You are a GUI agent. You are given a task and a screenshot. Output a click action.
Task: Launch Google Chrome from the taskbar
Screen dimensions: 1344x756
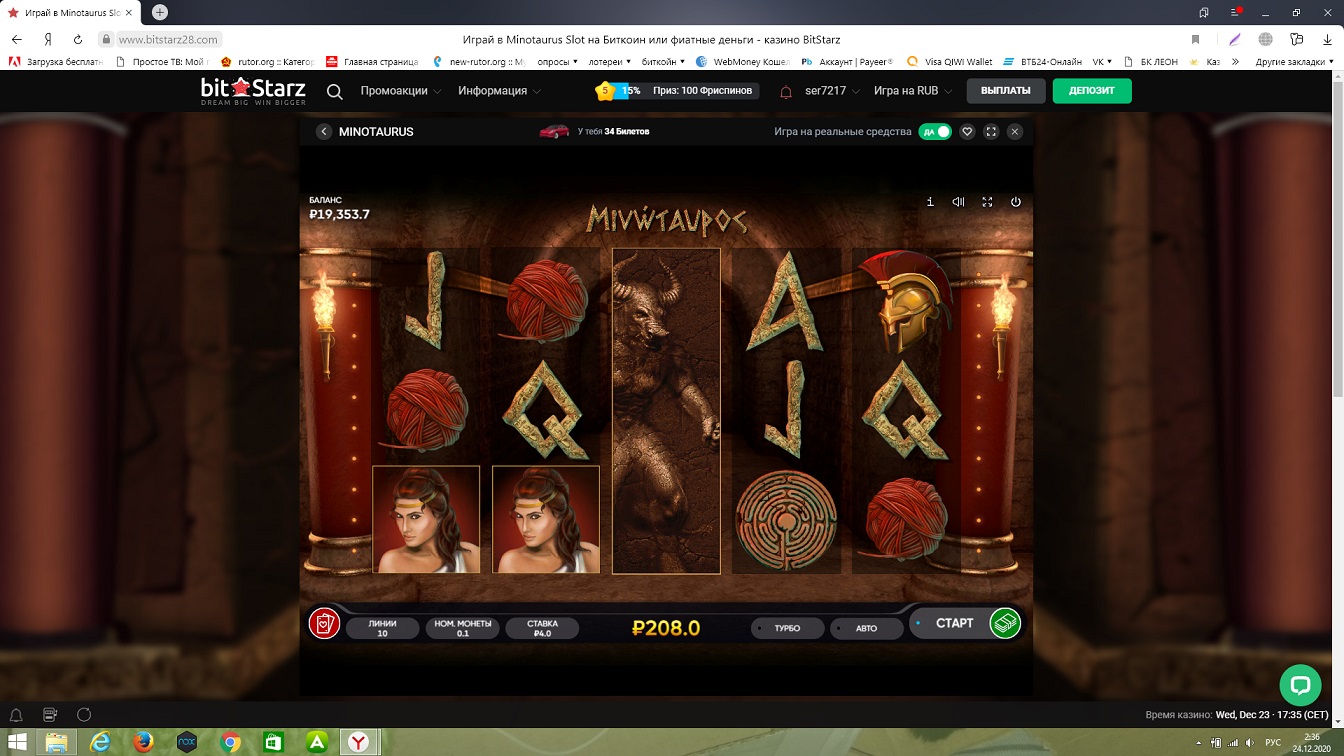(230, 742)
